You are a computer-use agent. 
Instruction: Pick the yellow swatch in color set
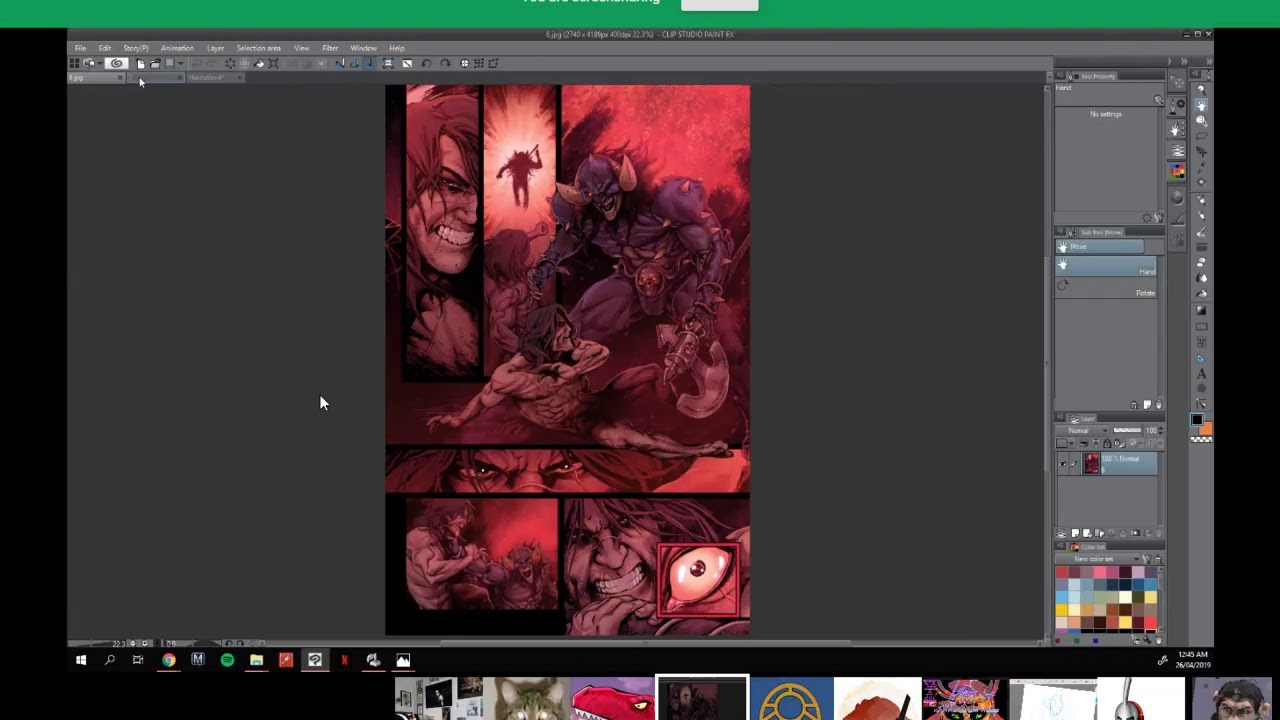[1062, 610]
